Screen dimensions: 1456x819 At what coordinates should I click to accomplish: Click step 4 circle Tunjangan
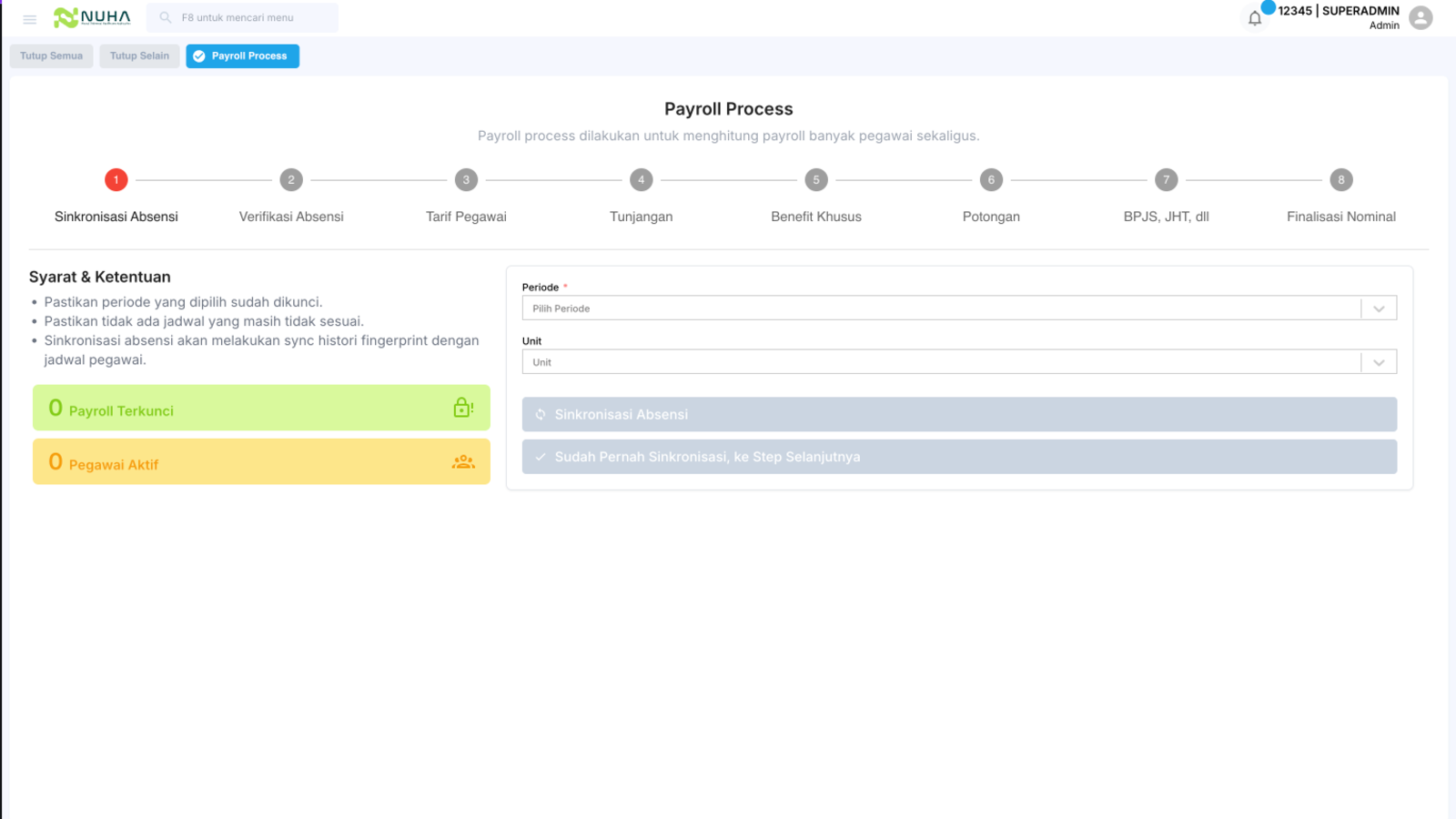642,180
